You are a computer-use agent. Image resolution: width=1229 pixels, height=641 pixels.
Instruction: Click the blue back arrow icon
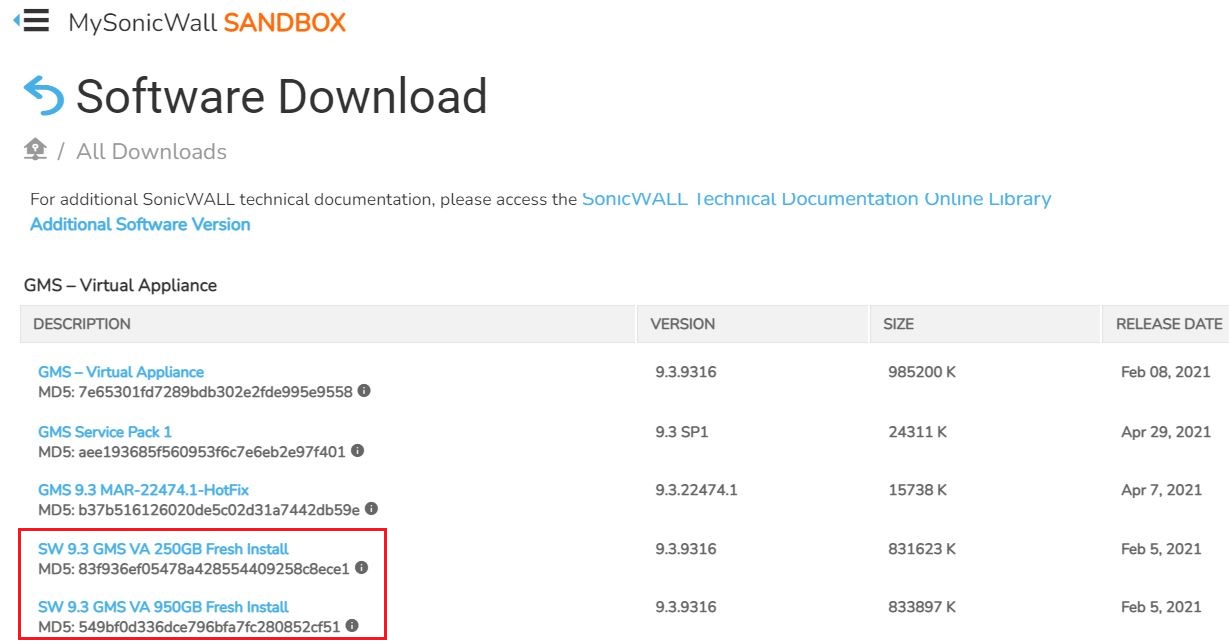click(43, 96)
